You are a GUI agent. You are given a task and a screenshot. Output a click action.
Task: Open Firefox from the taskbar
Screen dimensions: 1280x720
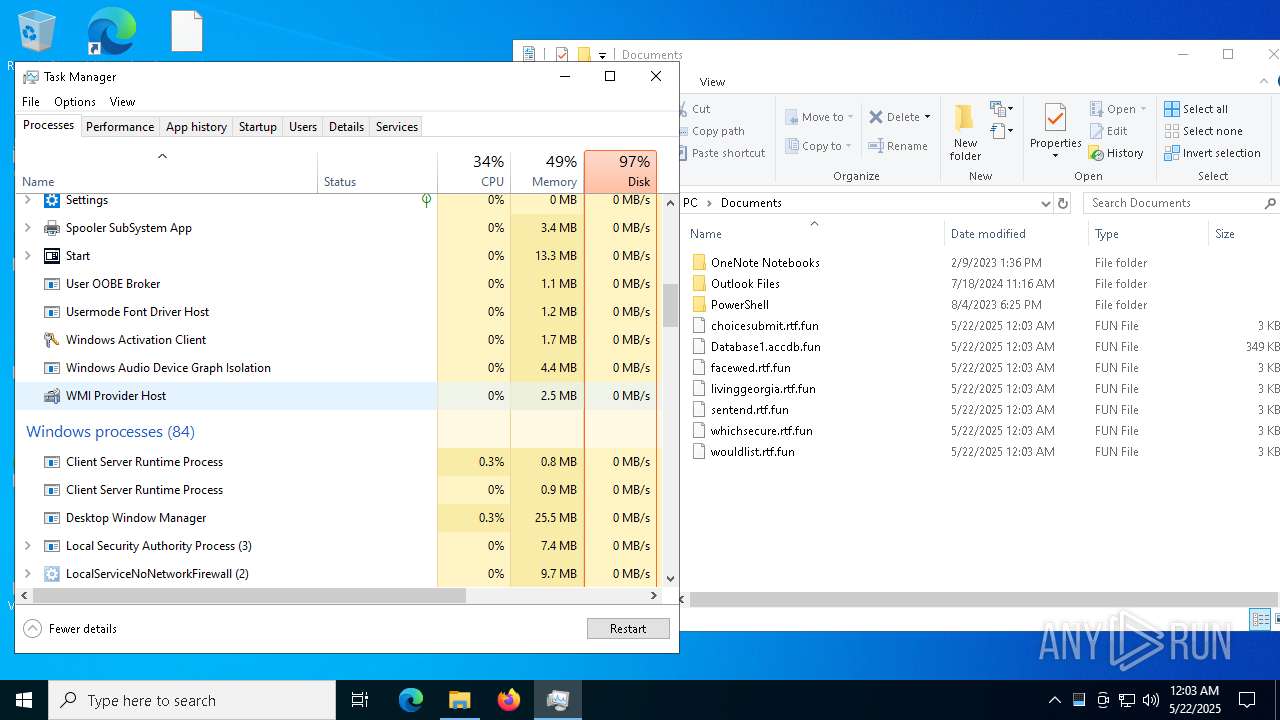click(x=509, y=700)
